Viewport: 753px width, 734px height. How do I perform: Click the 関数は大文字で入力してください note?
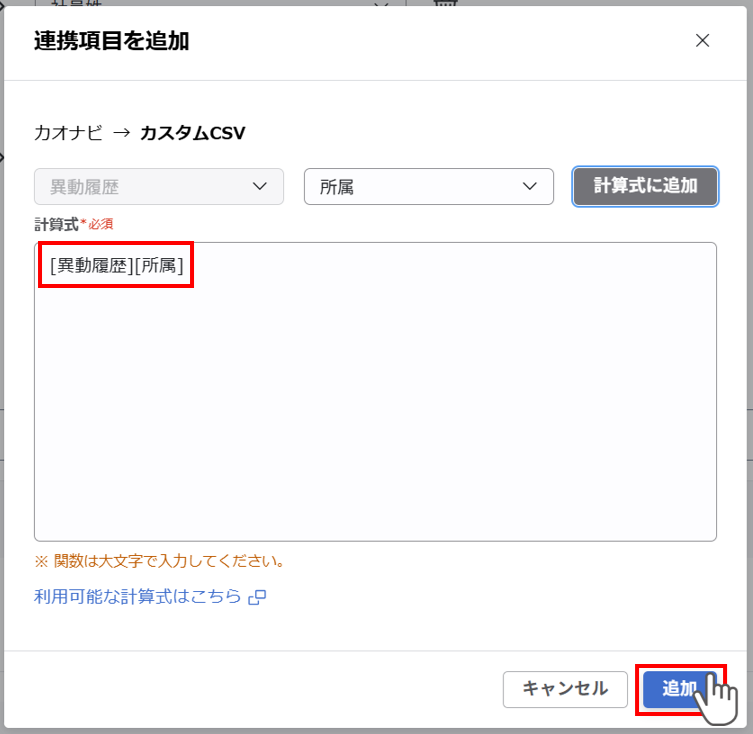[x=160, y=561]
